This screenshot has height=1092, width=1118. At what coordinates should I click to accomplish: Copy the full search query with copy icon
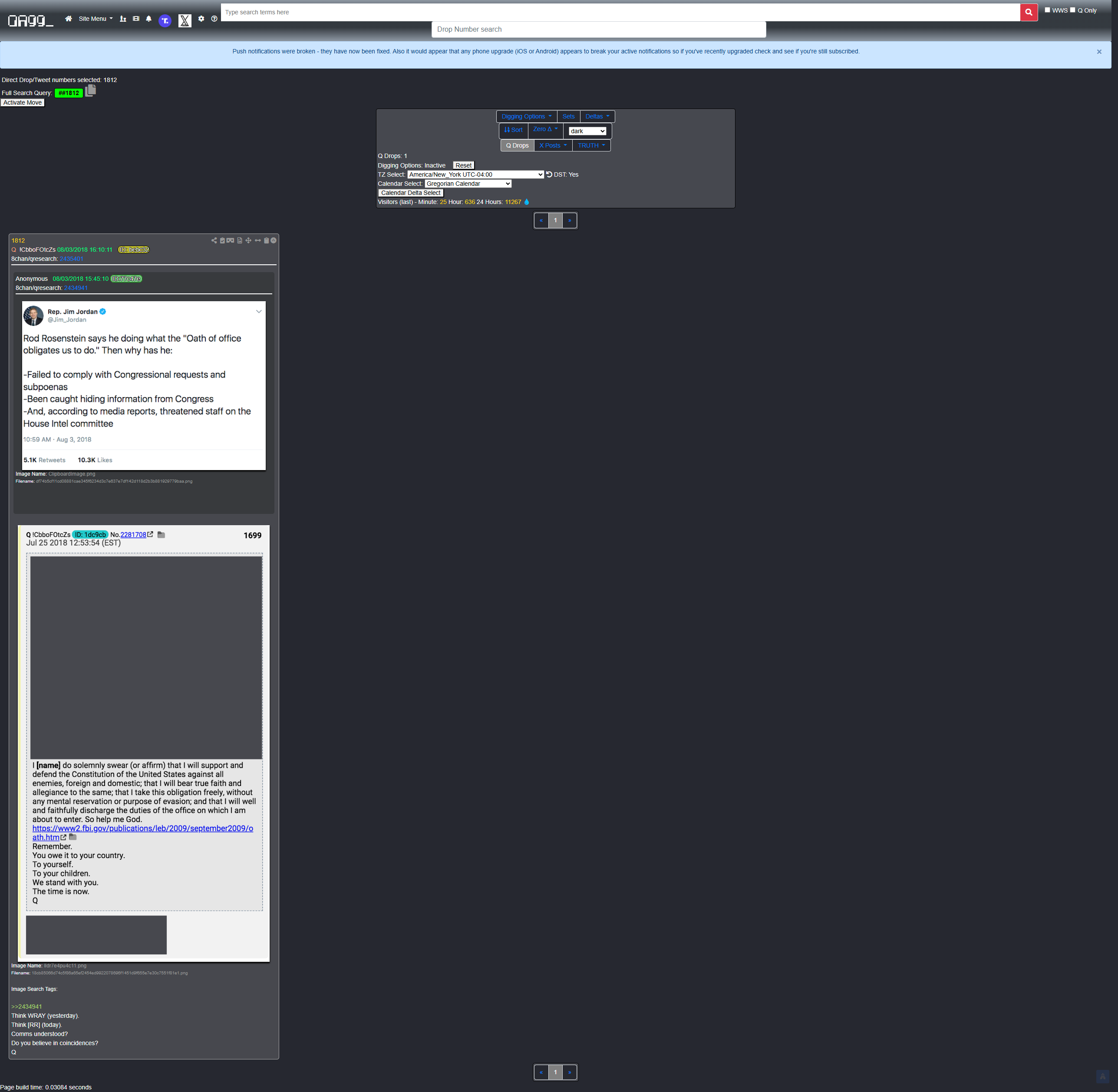(91, 91)
